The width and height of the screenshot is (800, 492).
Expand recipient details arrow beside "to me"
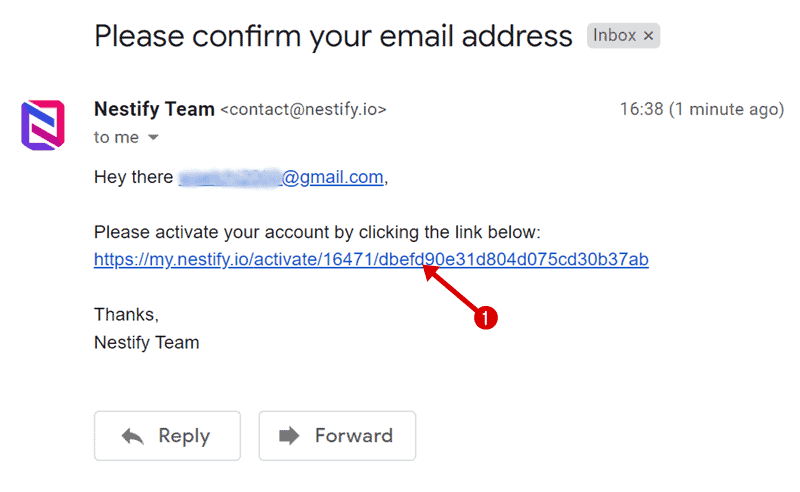pyautogui.click(x=153, y=137)
